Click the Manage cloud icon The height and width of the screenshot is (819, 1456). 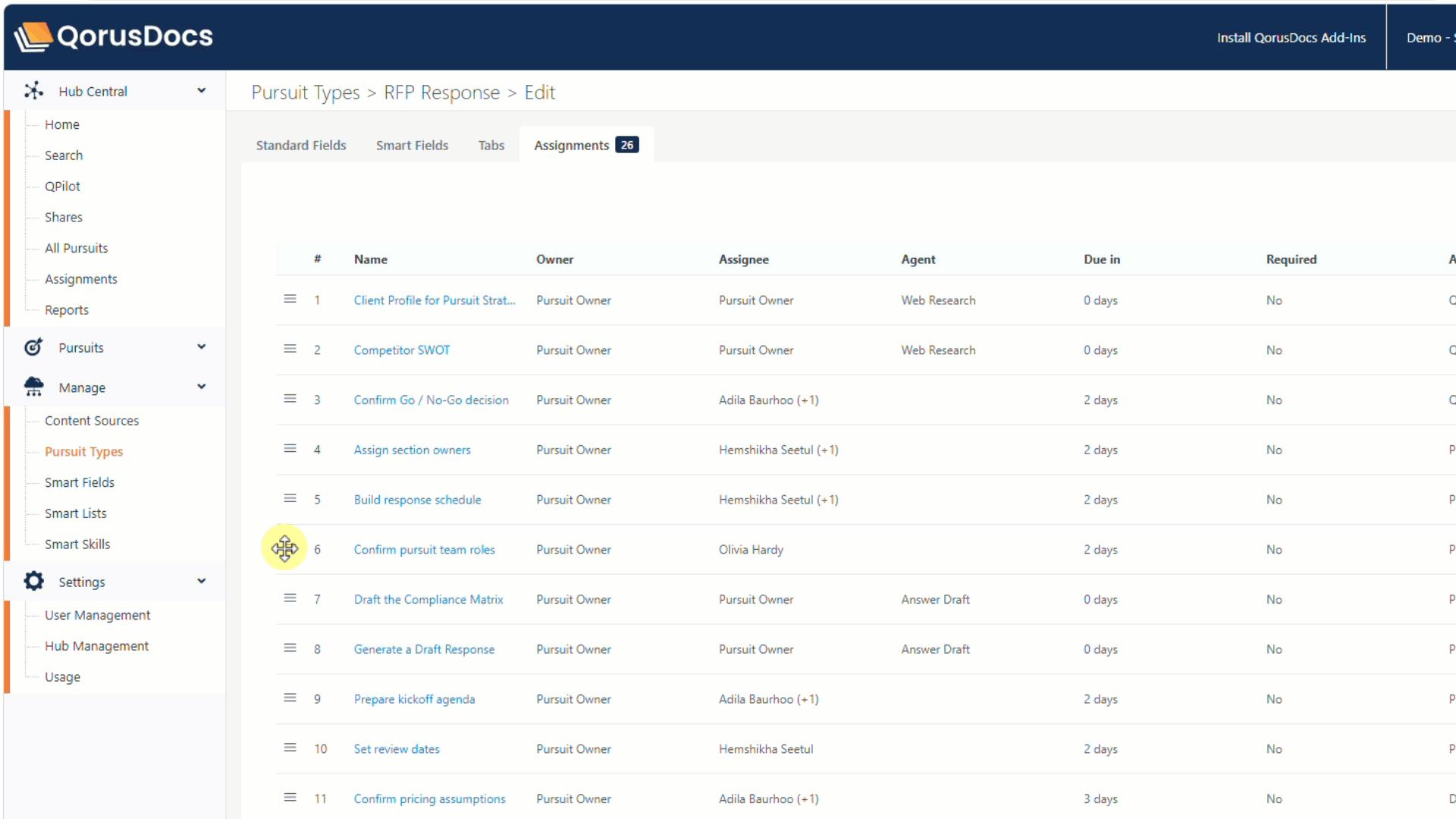click(33, 388)
